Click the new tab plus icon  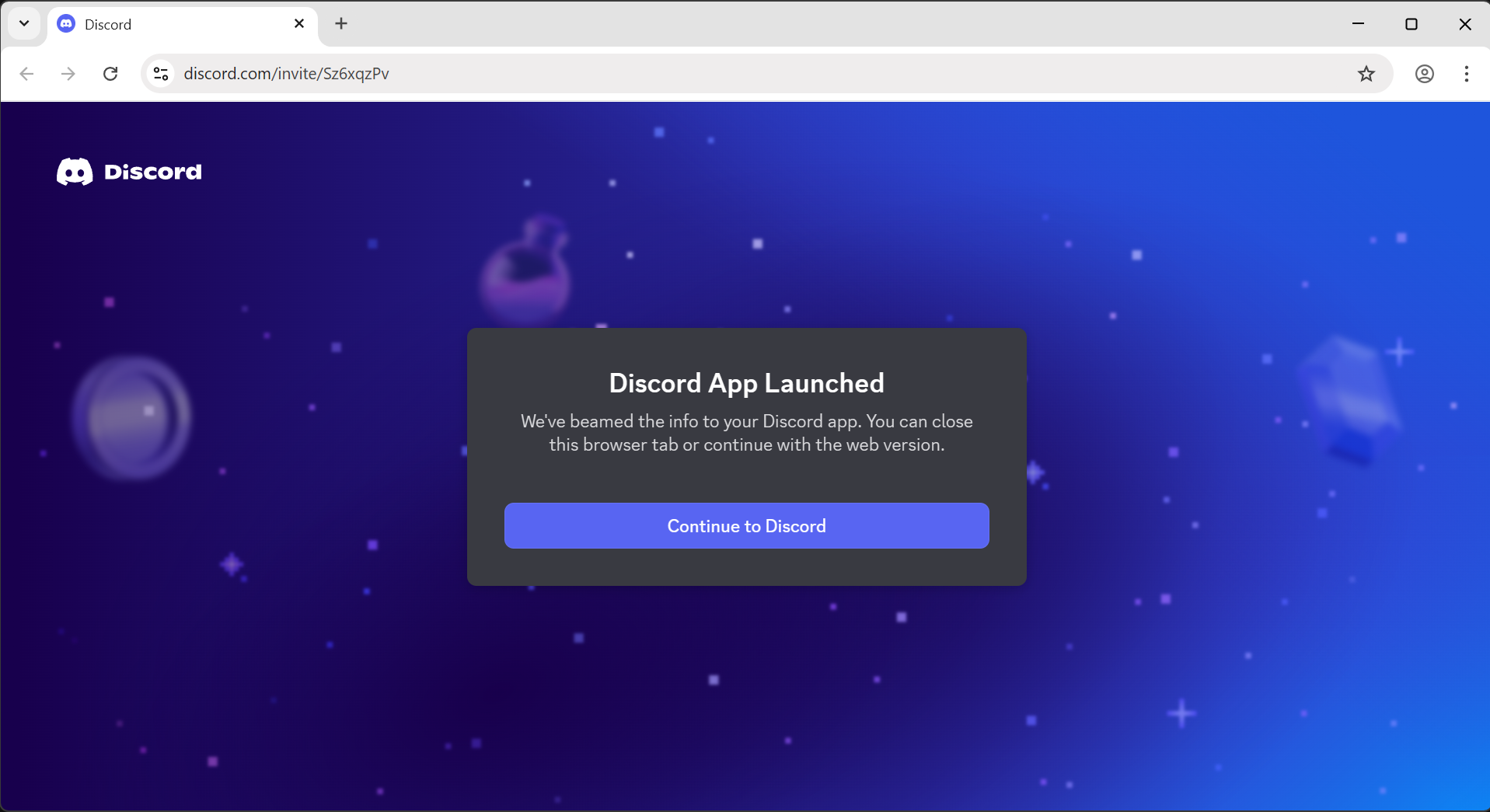[340, 23]
